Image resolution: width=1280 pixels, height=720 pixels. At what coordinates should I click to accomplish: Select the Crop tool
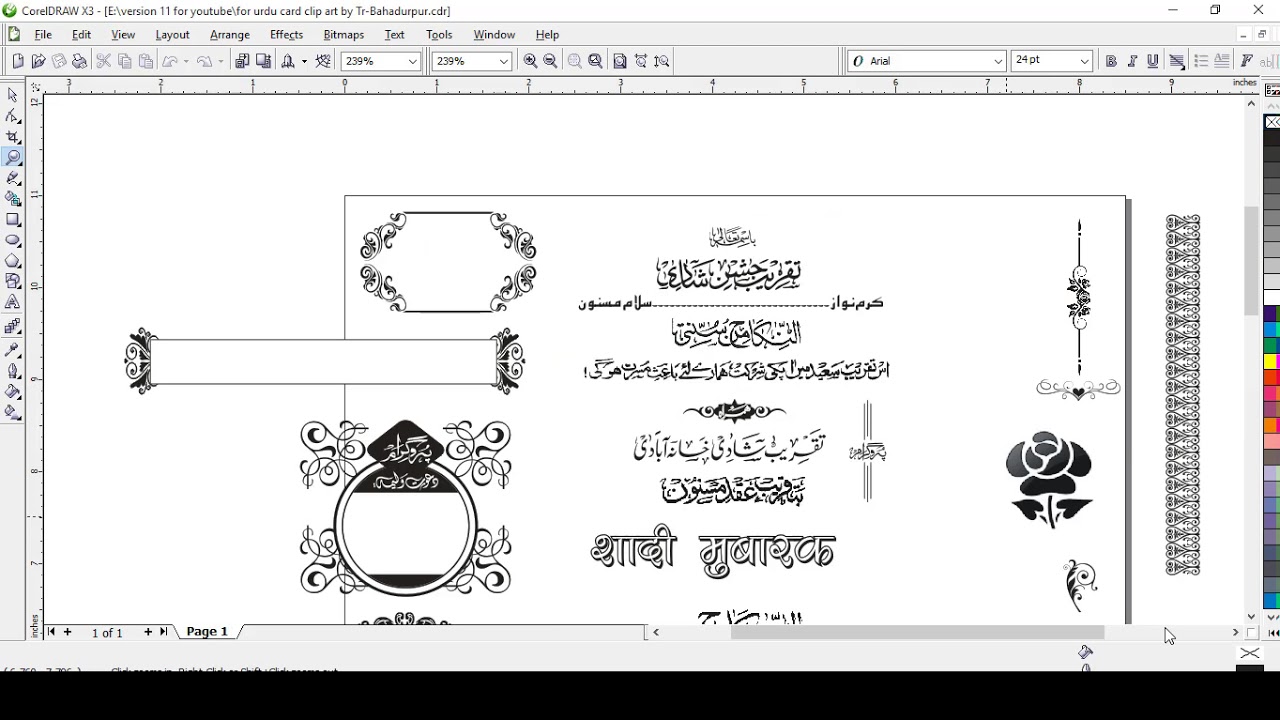click(13, 137)
